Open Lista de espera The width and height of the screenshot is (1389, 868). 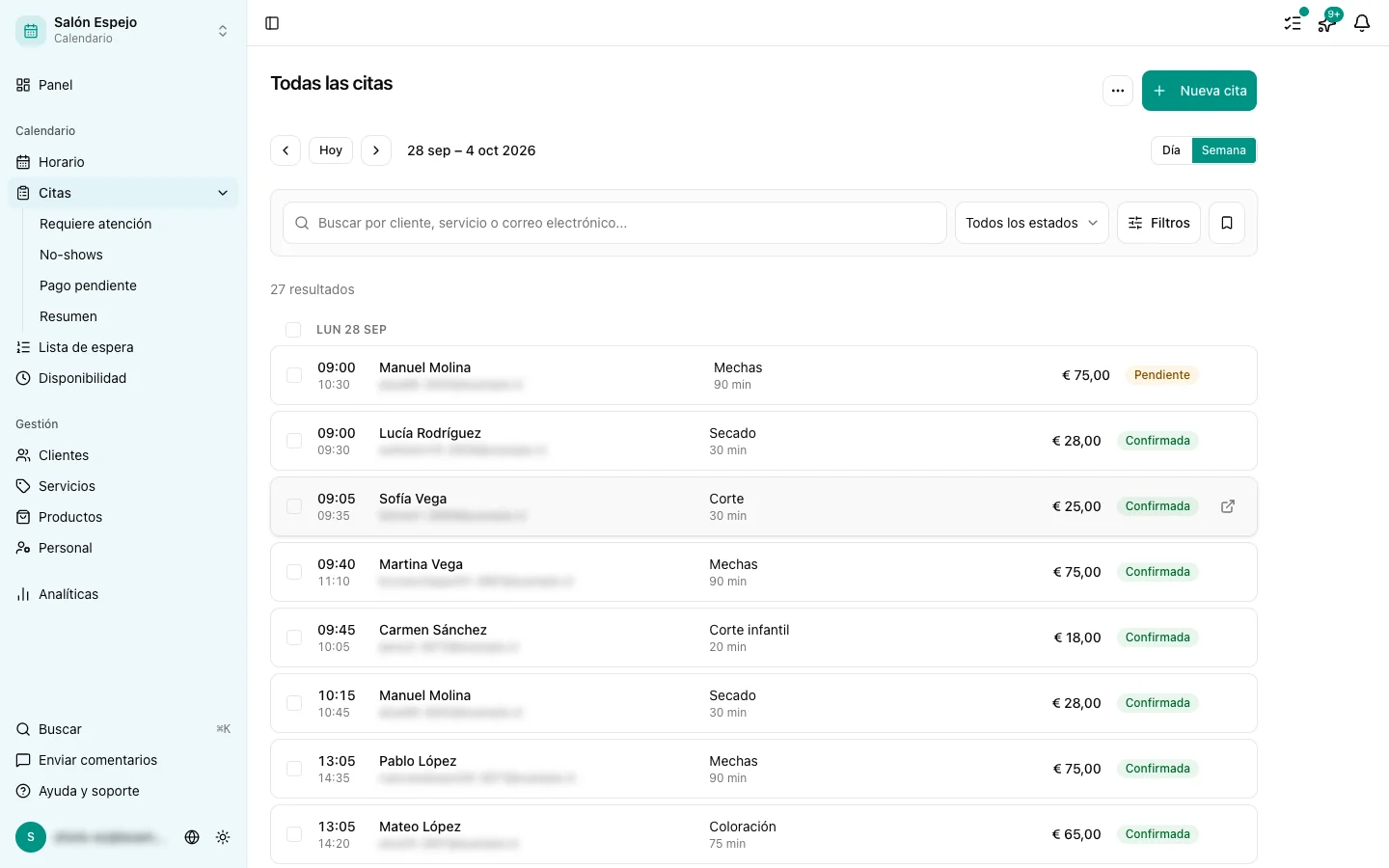(x=123, y=347)
